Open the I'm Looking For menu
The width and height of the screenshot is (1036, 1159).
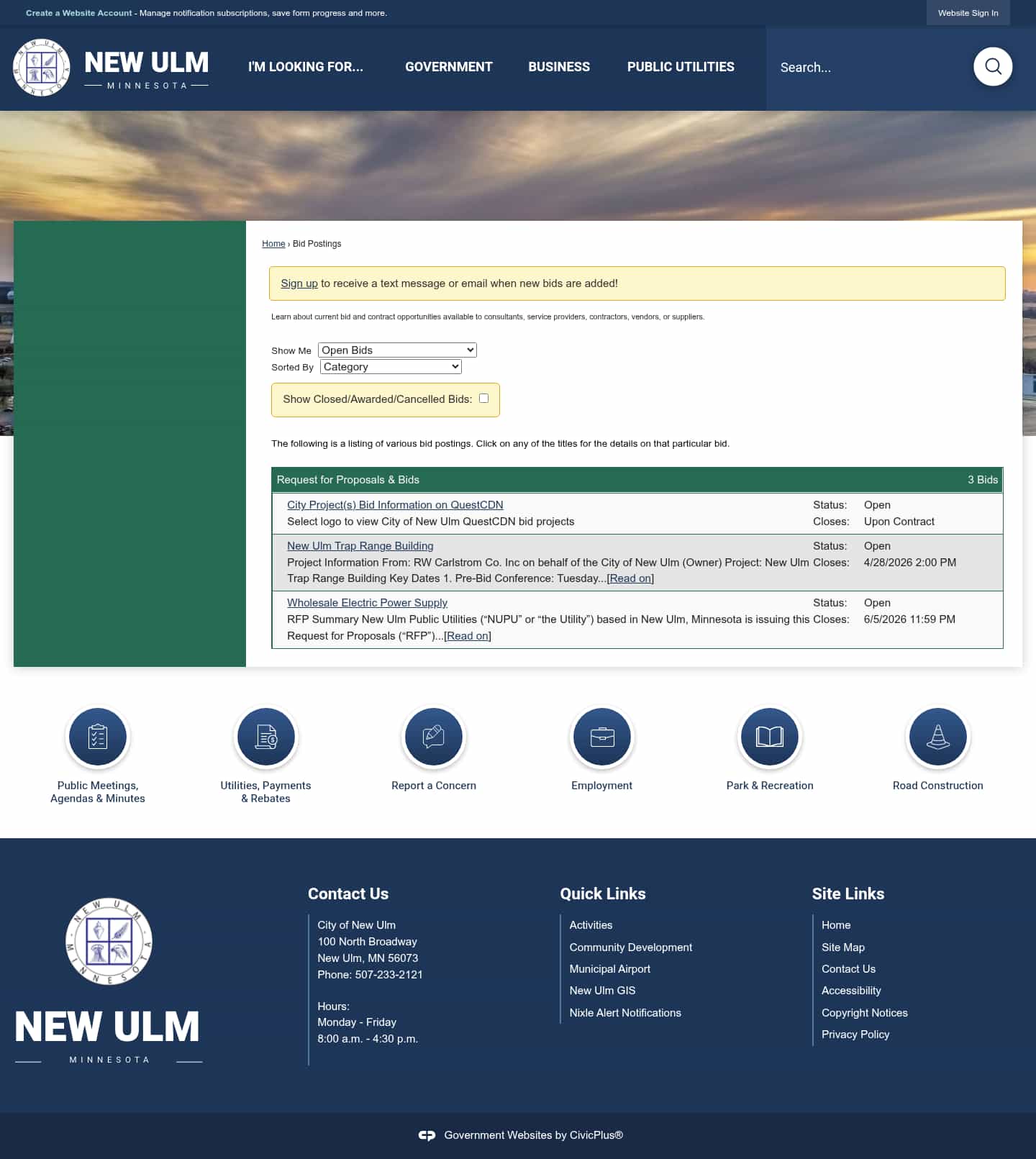[306, 67]
